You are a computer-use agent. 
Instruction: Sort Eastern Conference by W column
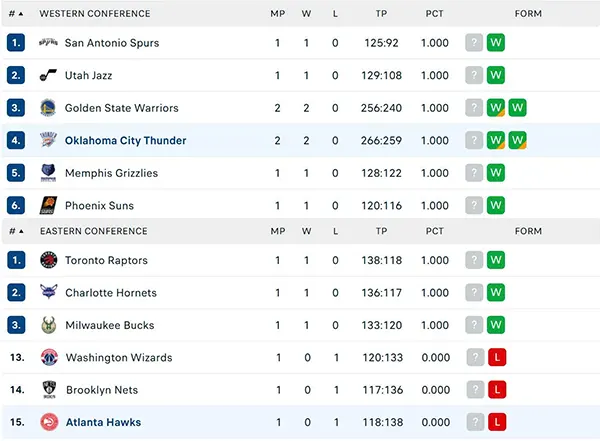[x=306, y=231]
